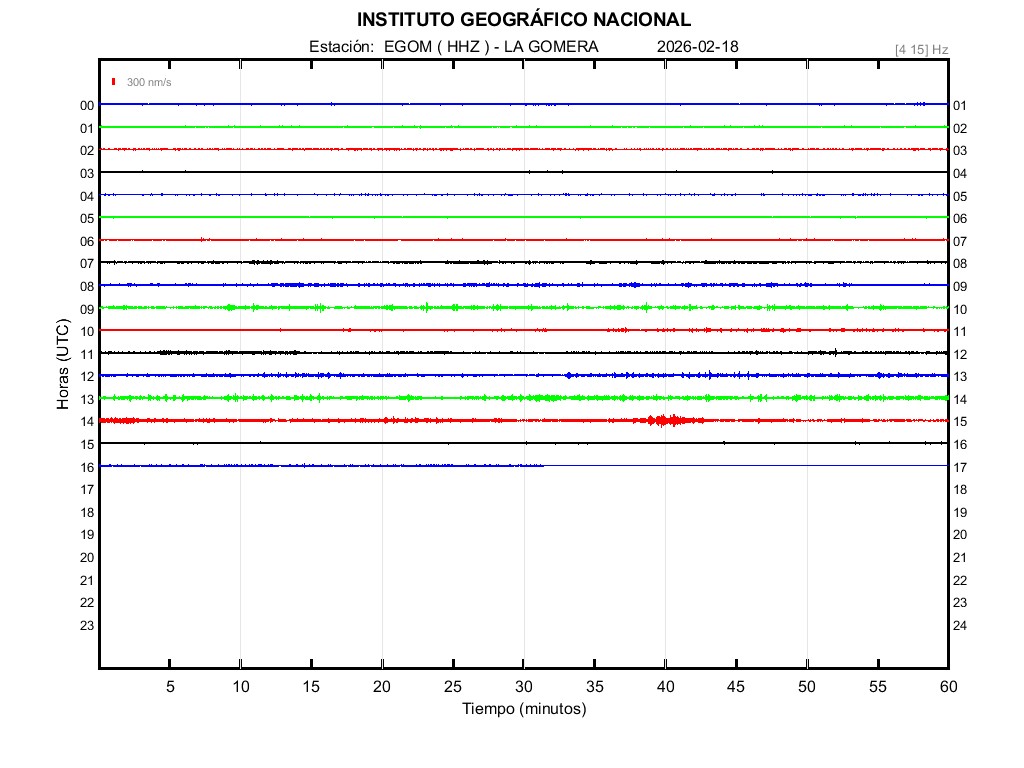This screenshot has height=768, width=1024.
Task: Click the station label EGOM ( HHZ ) - LA GOMERA
Action: pos(454,47)
